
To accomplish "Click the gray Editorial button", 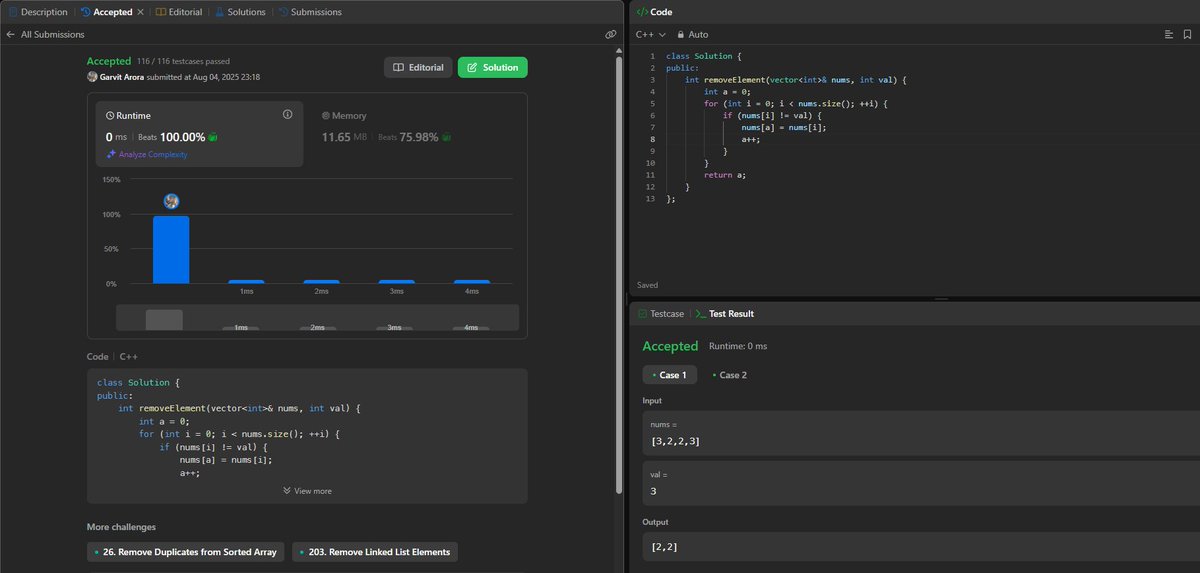I will pos(418,67).
